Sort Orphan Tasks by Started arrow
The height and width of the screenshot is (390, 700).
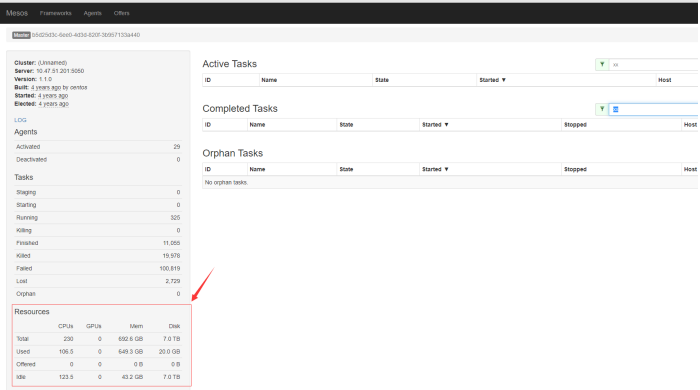[446, 170]
